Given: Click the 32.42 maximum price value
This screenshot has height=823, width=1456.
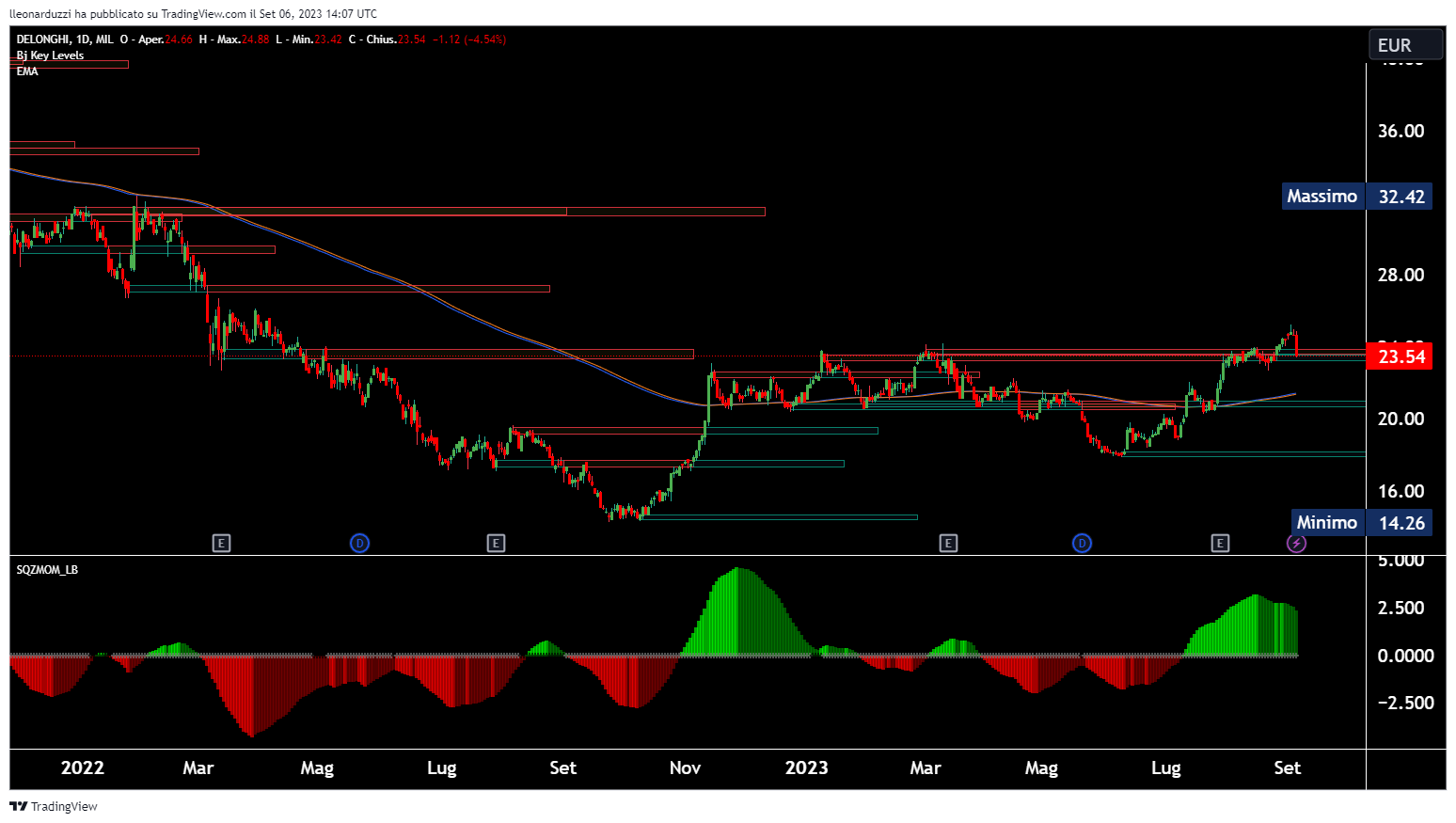Looking at the screenshot, I should (1401, 196).
